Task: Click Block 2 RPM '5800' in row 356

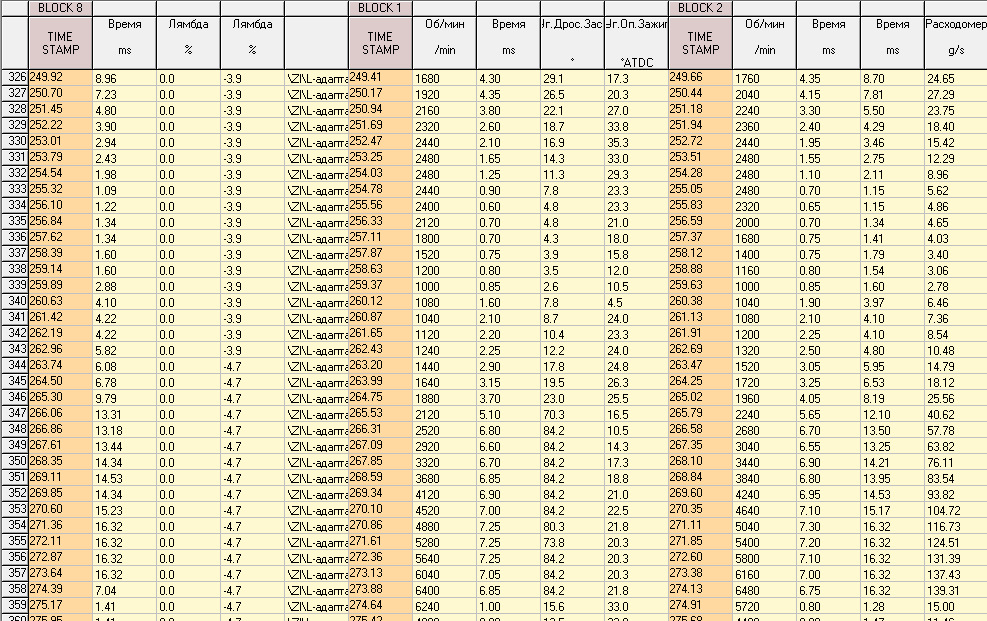Action: click(765, 559)
